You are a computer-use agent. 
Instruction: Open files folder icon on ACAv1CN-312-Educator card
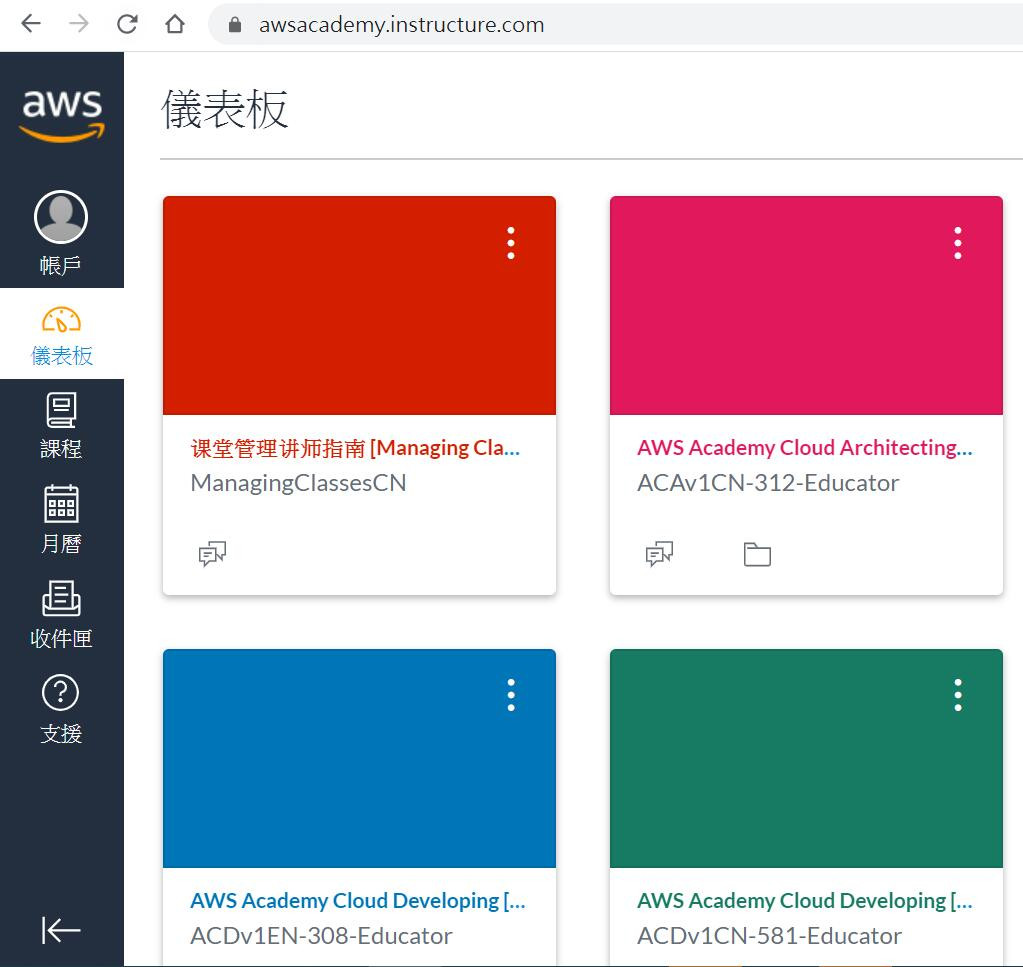pyautogui.click(x=757, y=554)
